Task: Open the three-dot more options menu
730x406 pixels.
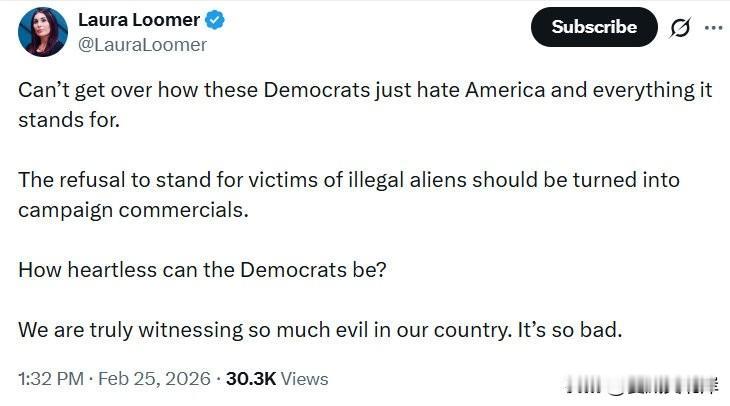Action: tap(712, 27)
